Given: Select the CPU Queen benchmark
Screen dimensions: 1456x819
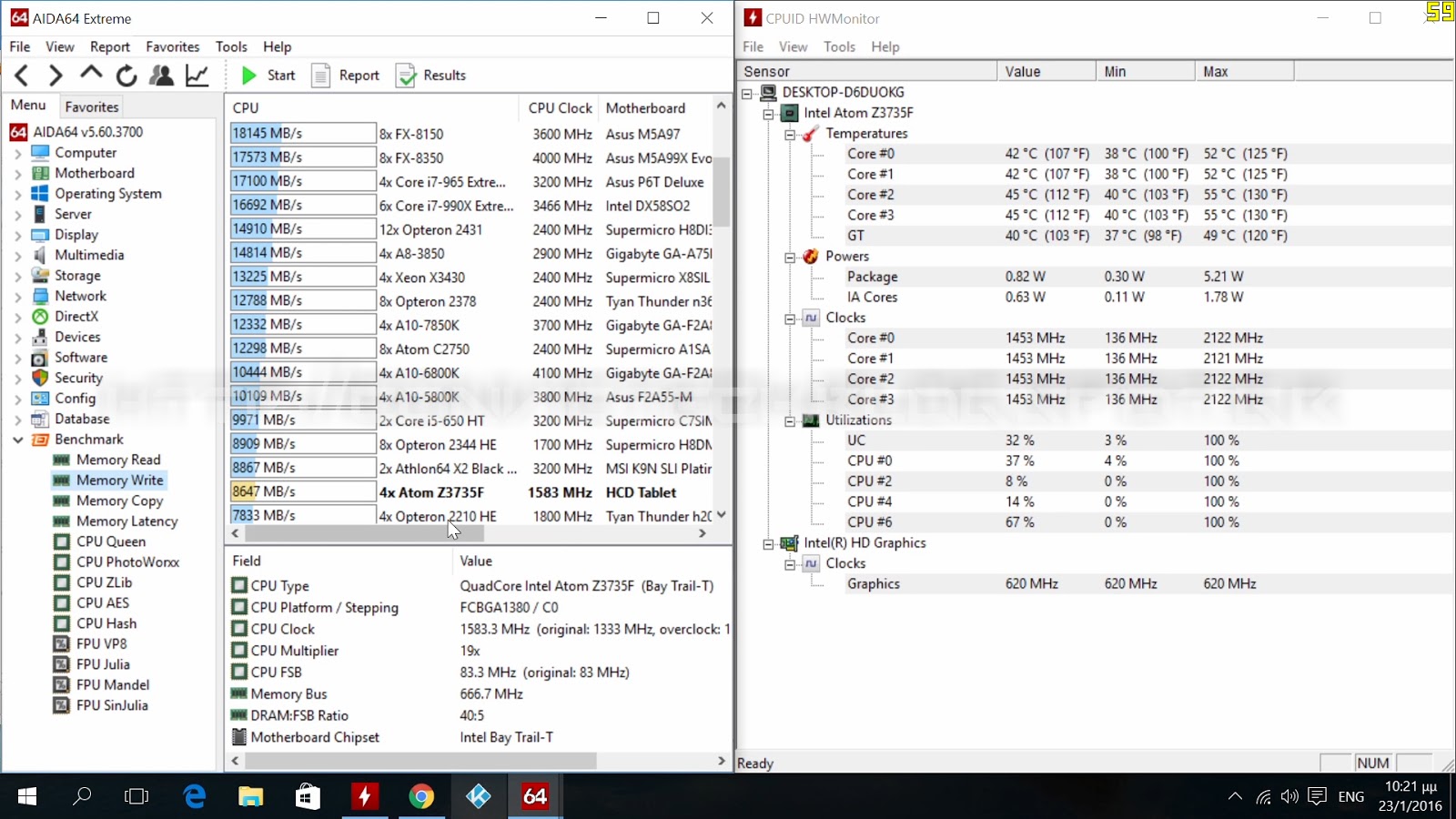Looking at the screenshot, I should point(111,541).
